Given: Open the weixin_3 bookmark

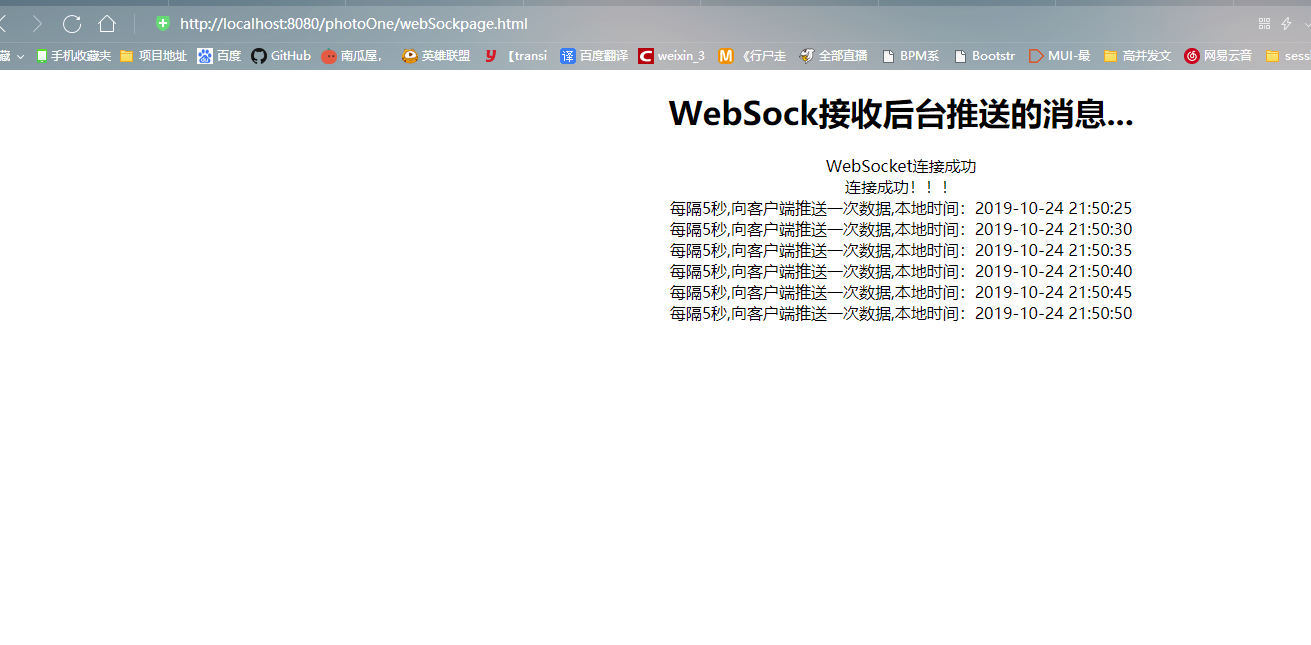Looking at the screenshot, I should coord(672,56).
